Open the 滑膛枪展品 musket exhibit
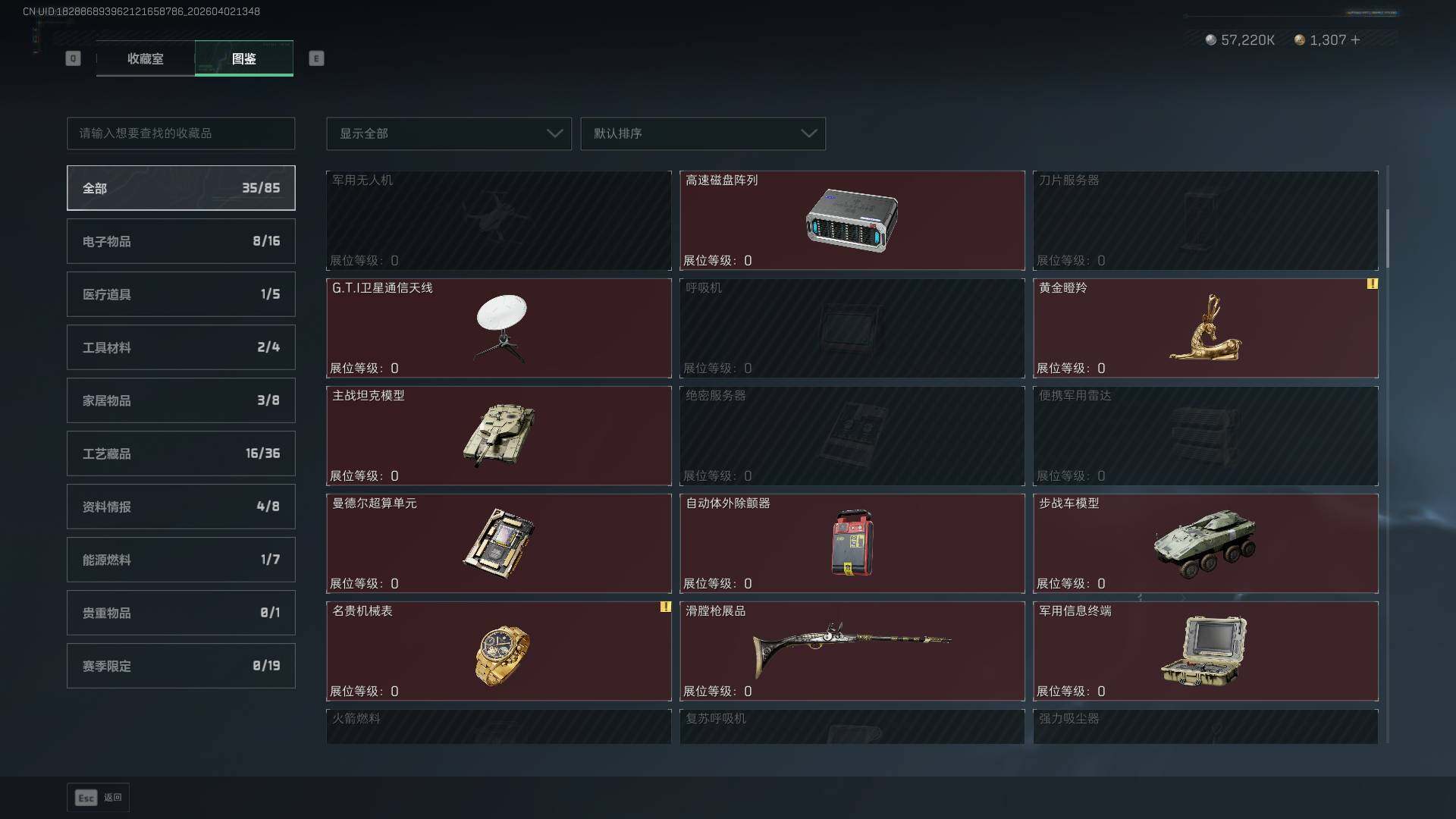This screenshot has height=819, width=1456. pyautogui.click(x=852, y=651)
